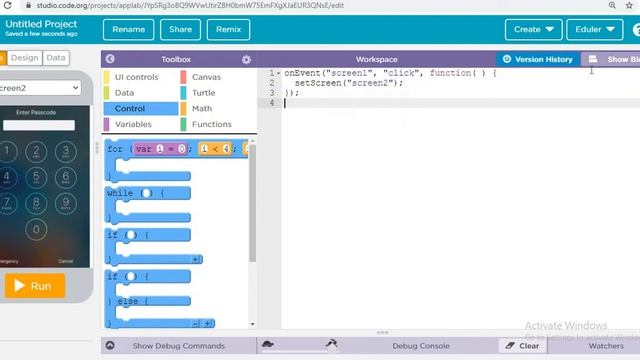Click Cancel on the passcode screen preview
The width and height of the screenshot is (640, 360).
click(x=65, y=261)
